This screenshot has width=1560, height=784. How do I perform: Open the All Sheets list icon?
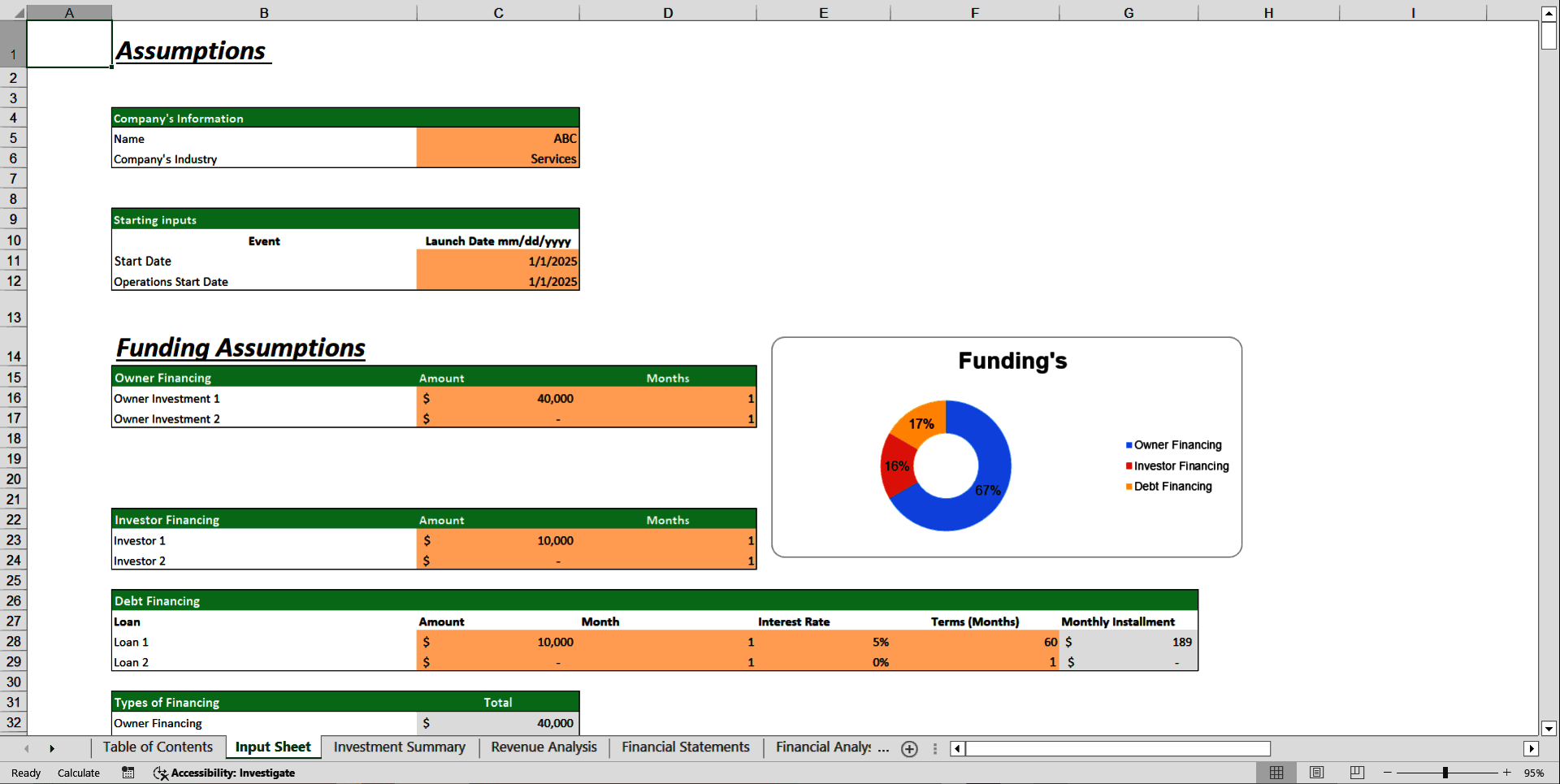[934, 749]
